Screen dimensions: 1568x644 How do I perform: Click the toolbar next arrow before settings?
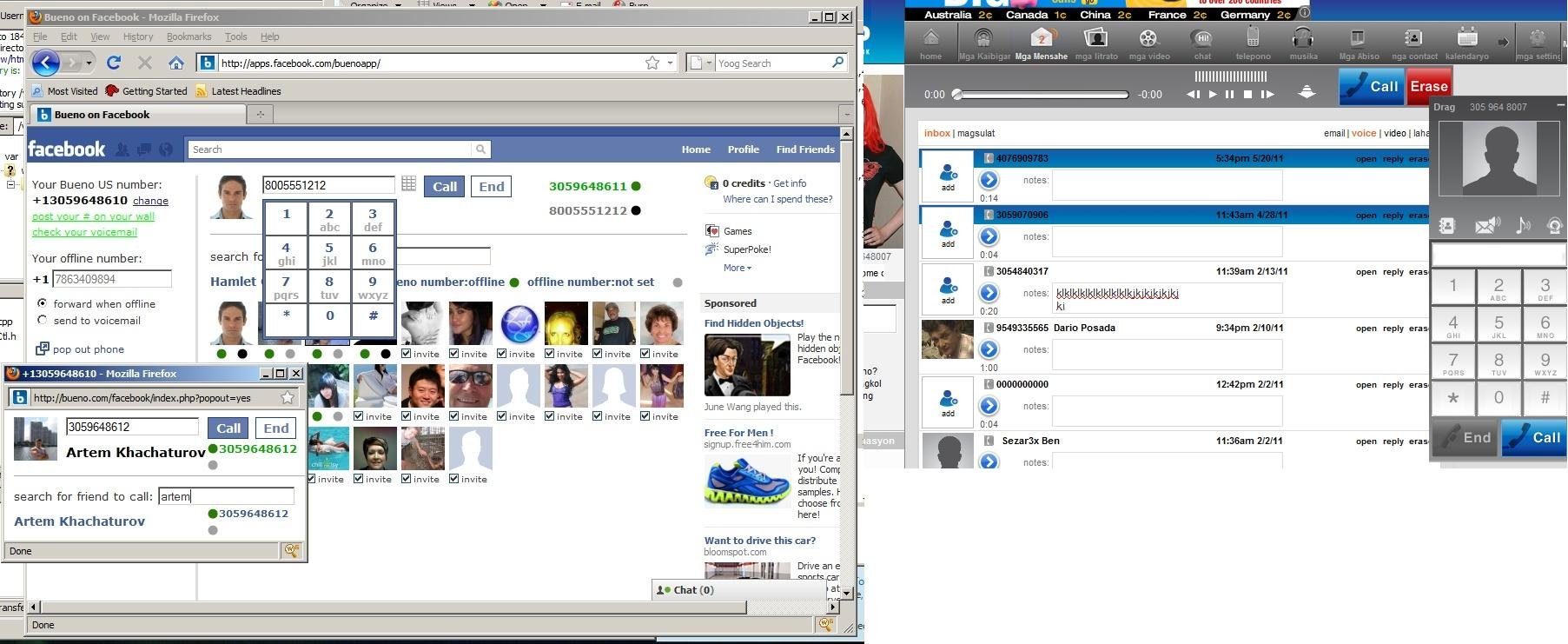point(1504,42)
